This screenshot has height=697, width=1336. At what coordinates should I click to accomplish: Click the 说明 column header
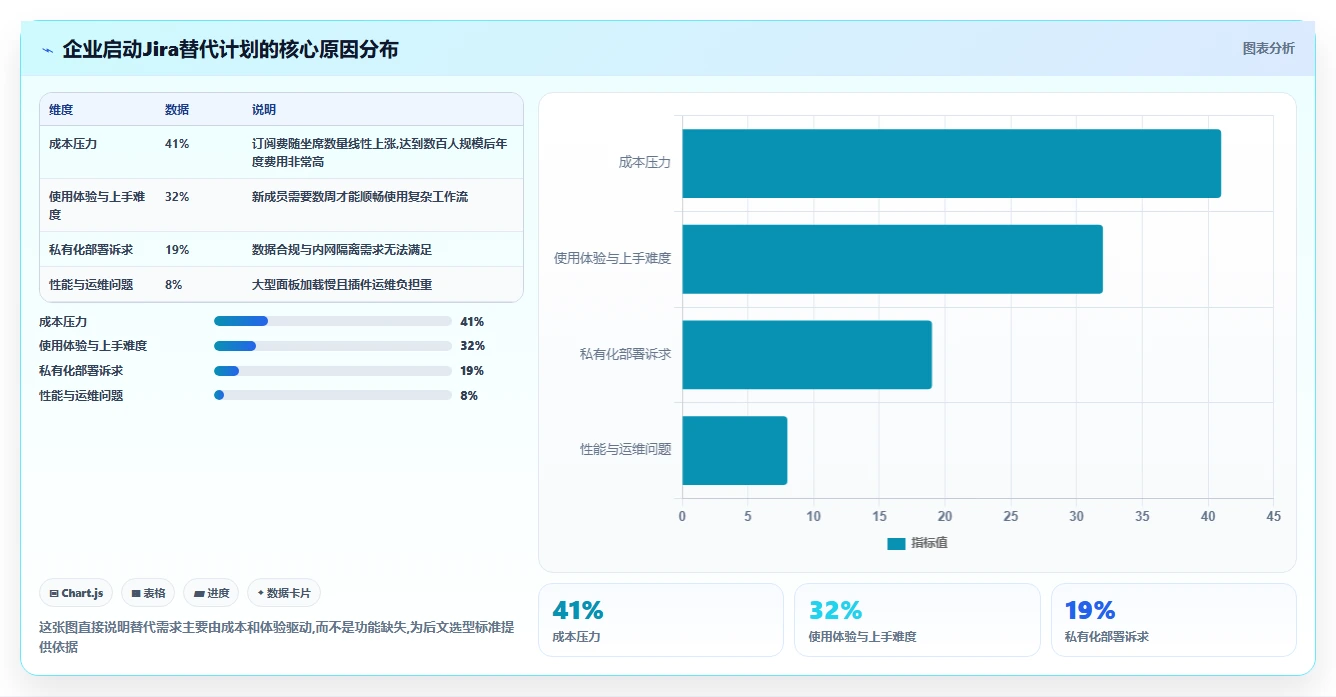(x=264, y=110)
